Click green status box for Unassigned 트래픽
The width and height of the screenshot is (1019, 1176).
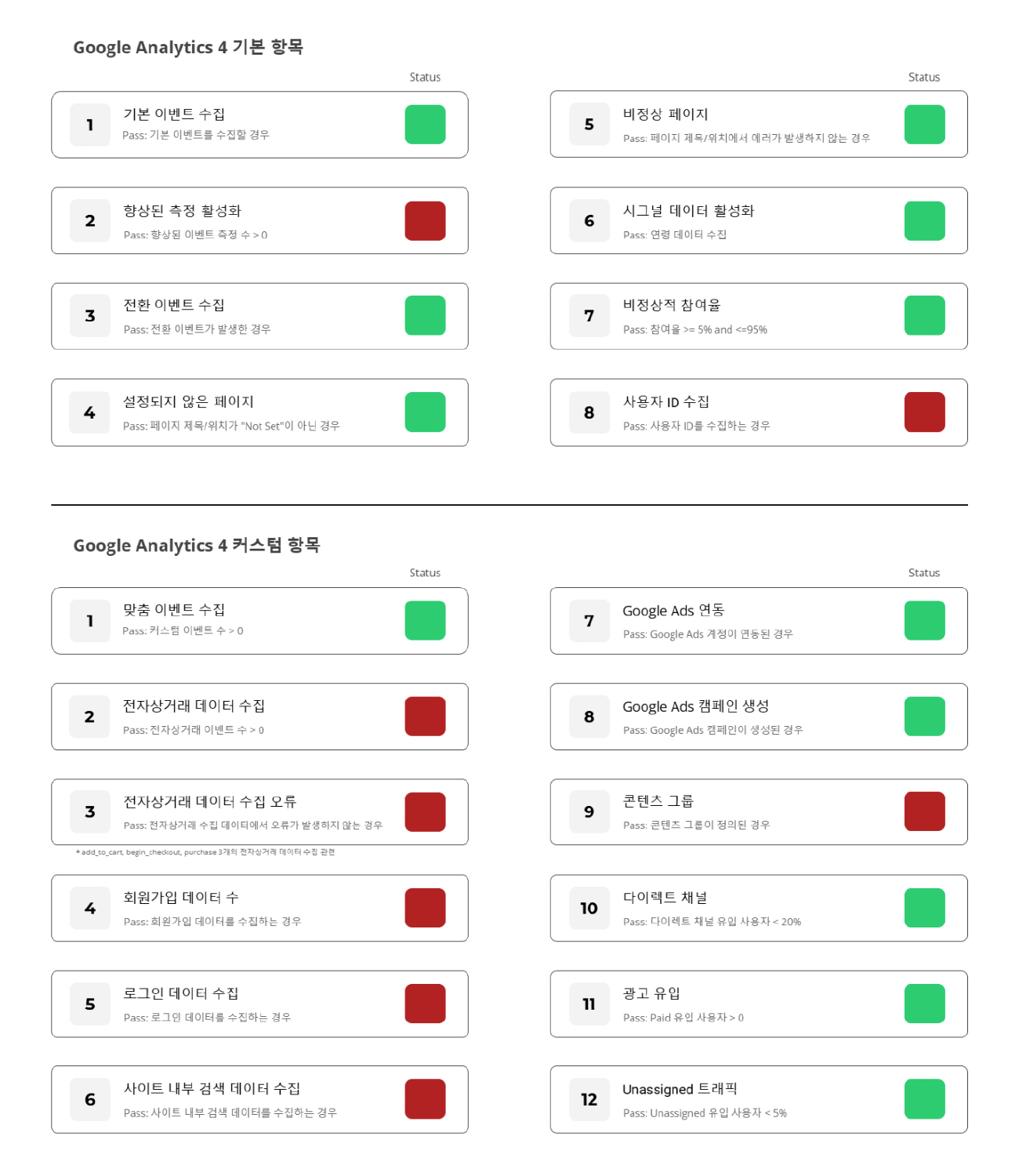[924, 1099]
